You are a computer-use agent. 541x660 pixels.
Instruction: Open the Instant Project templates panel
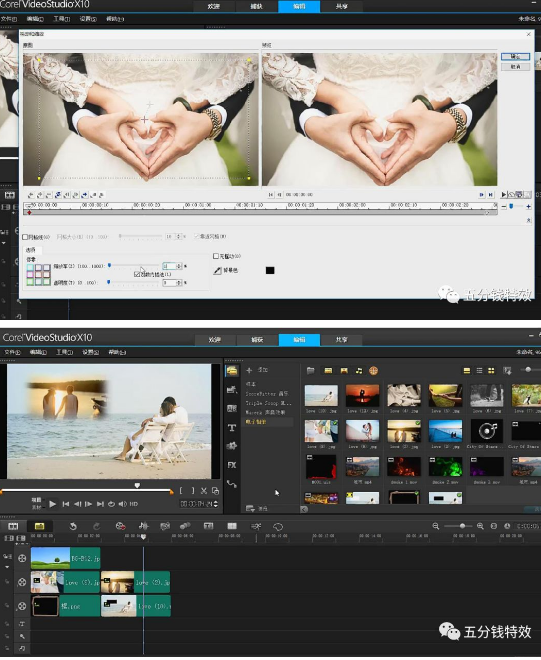point(232,390)
